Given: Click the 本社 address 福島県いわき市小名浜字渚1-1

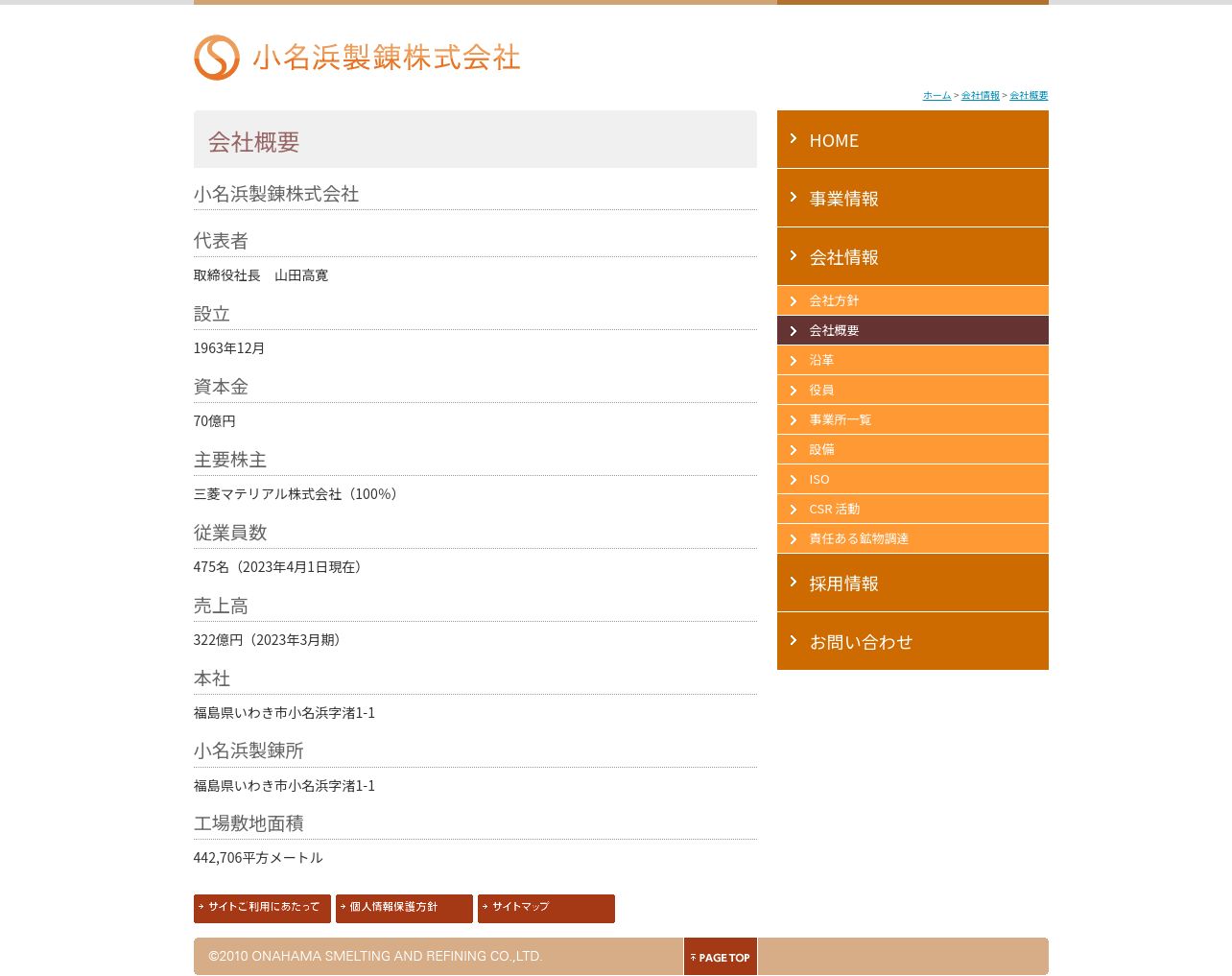Looking at the screenshot, I should (284, 713).
